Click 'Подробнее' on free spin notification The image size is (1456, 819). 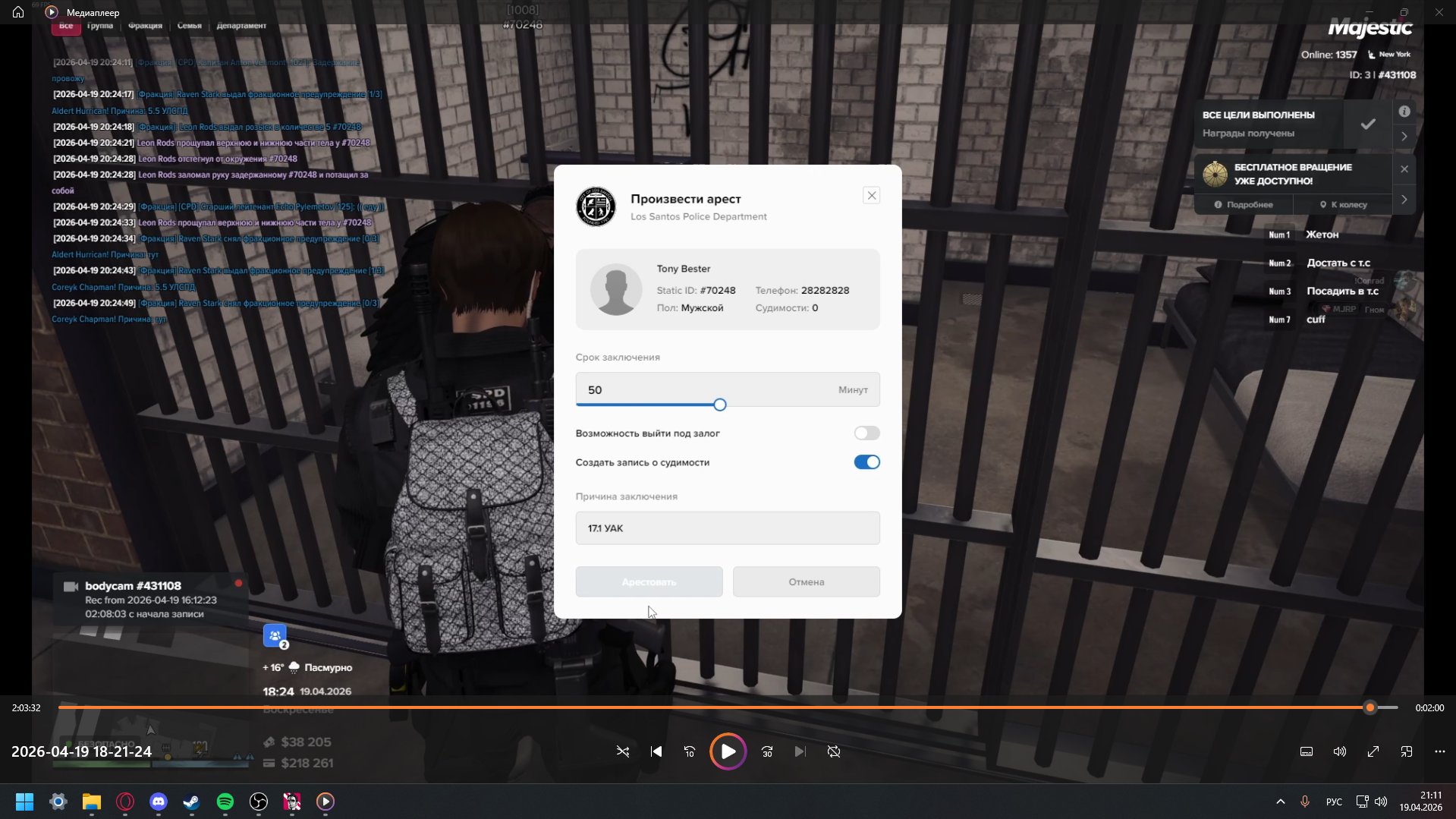click(x=1244, y=205)
